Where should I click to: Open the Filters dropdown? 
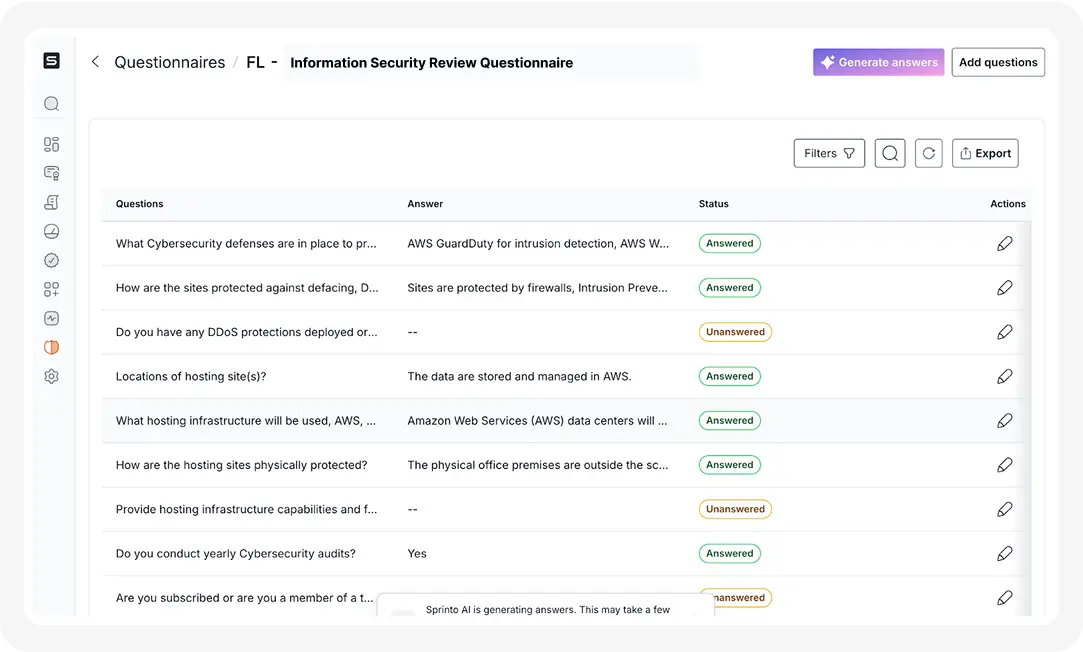829,153
